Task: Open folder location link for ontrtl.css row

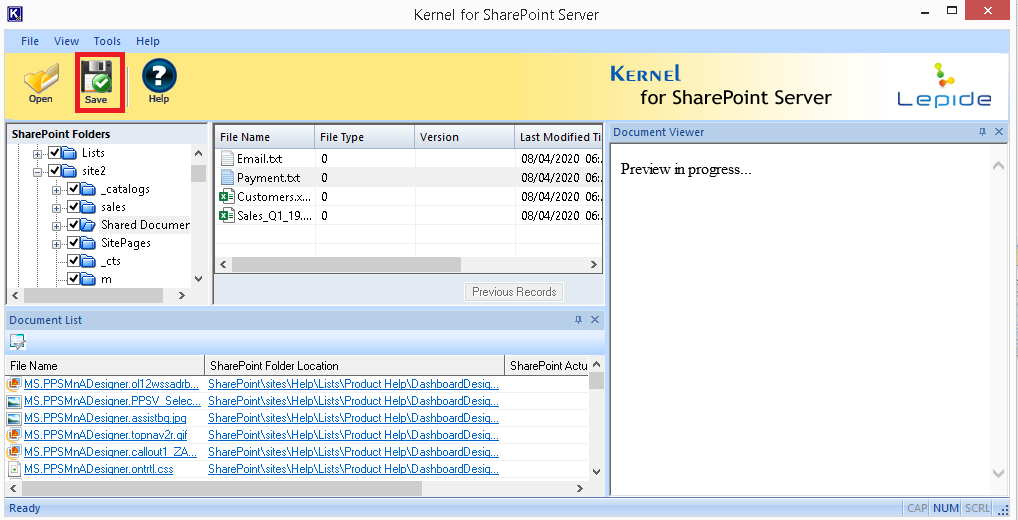Action: [353, 469]
